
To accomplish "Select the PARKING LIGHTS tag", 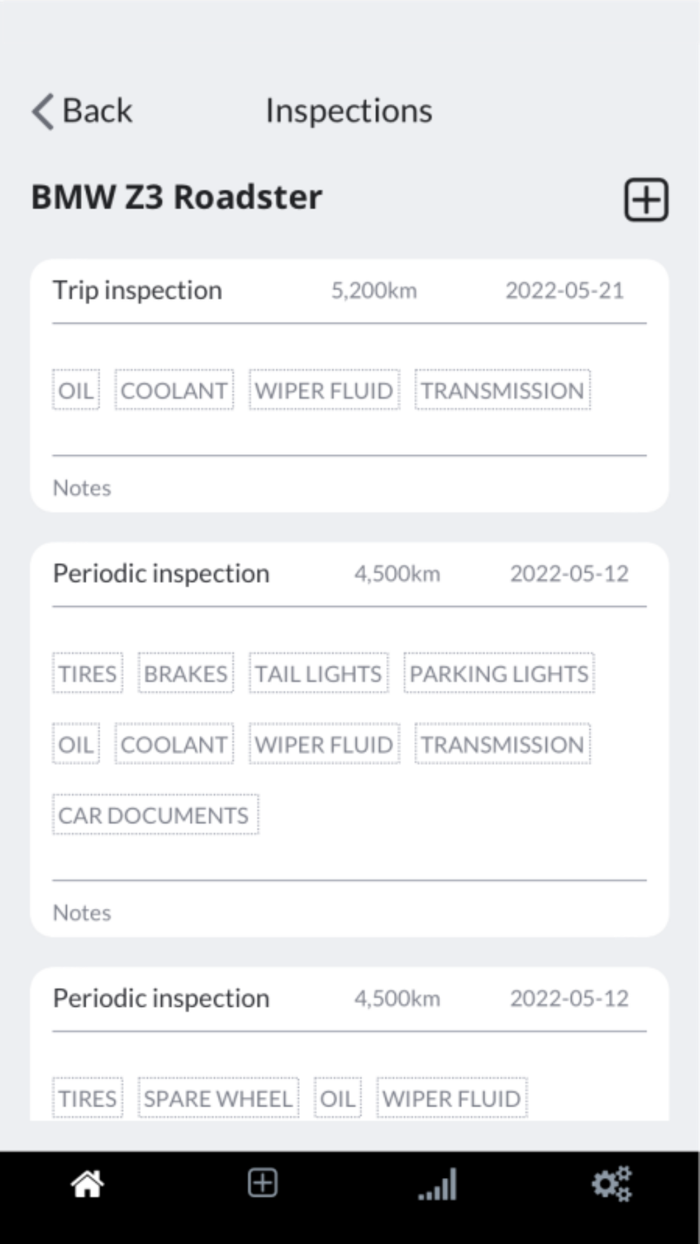I will tap(498, 673).
